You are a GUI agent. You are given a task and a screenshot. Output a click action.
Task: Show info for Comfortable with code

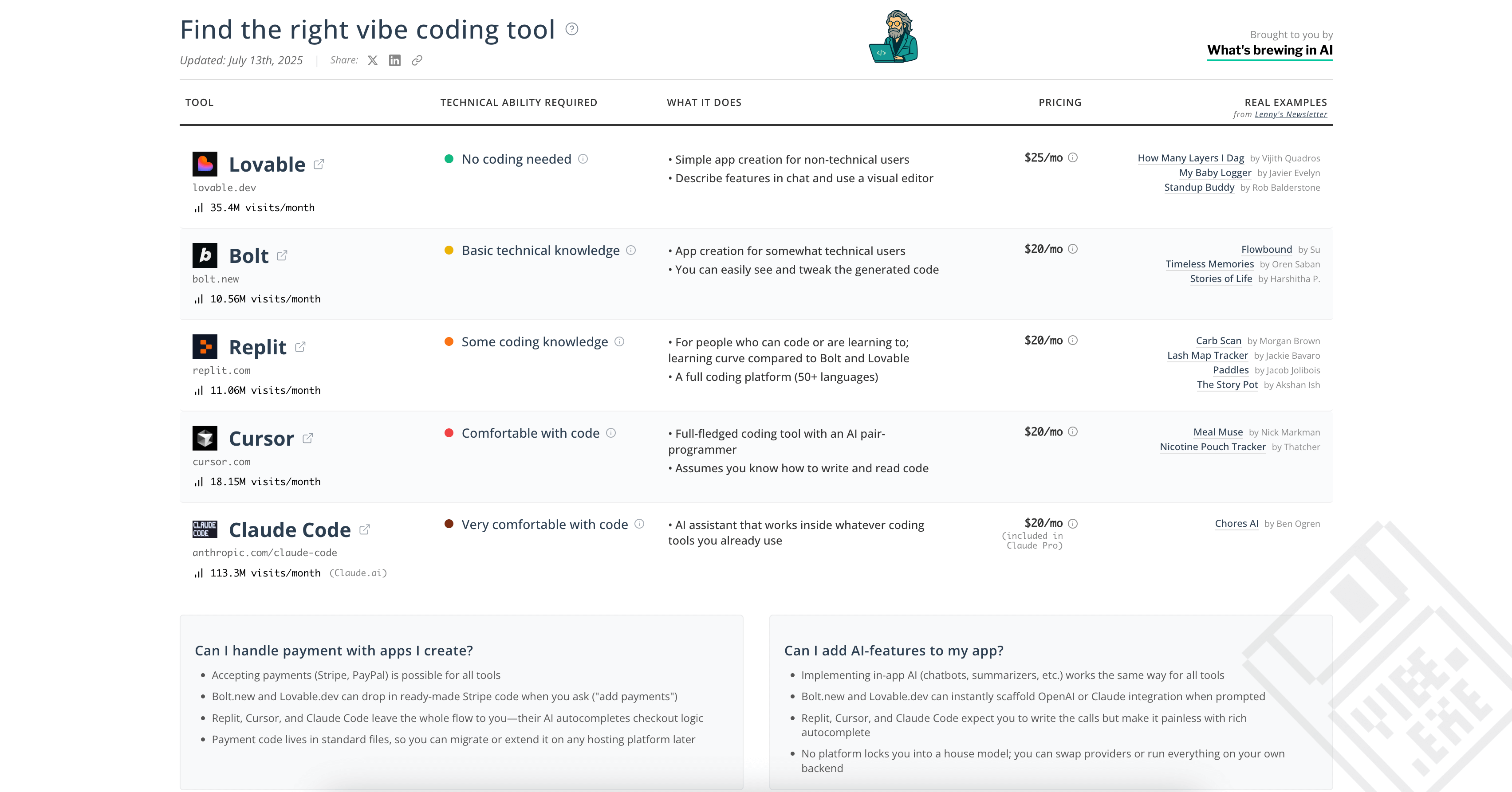click(x=611, y=433)
